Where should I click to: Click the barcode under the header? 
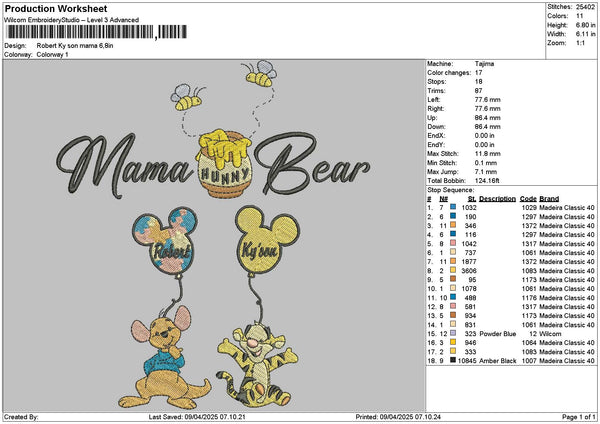point(96,32)
